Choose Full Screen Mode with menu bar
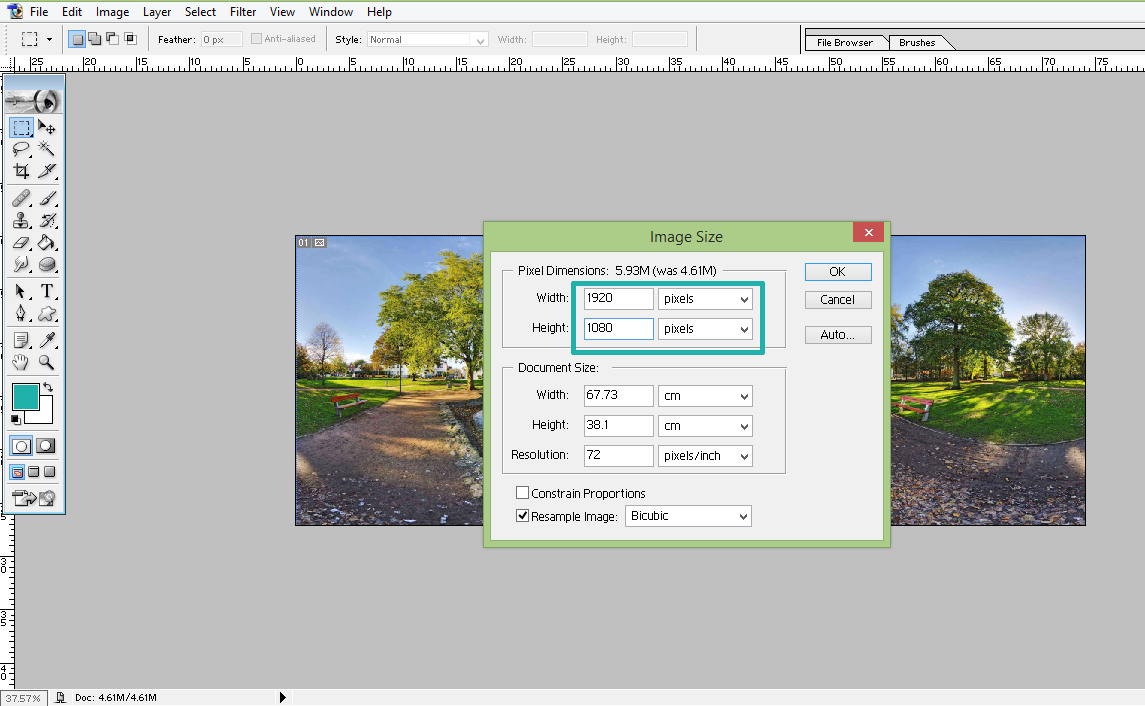 34,472
